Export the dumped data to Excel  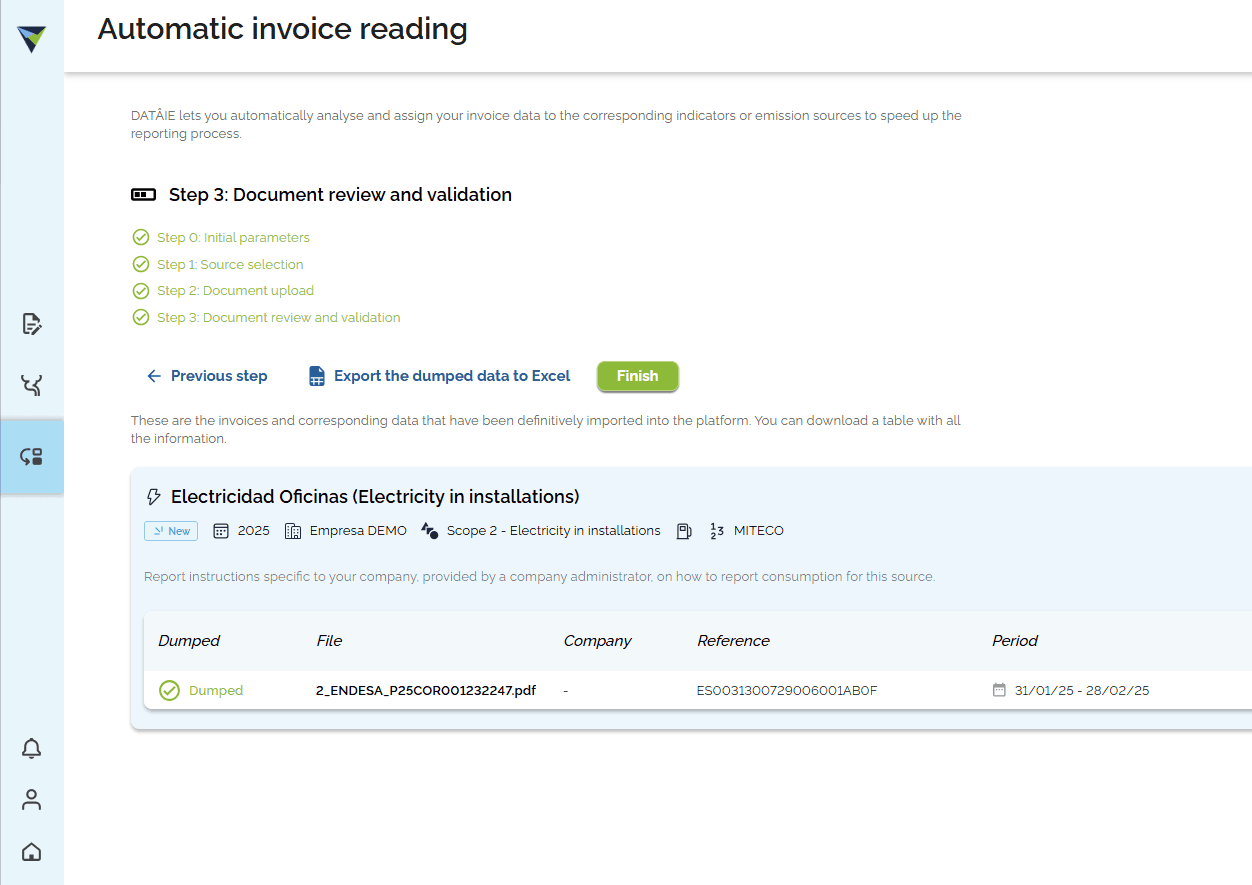pyautogui.click(x=439, y=376)
